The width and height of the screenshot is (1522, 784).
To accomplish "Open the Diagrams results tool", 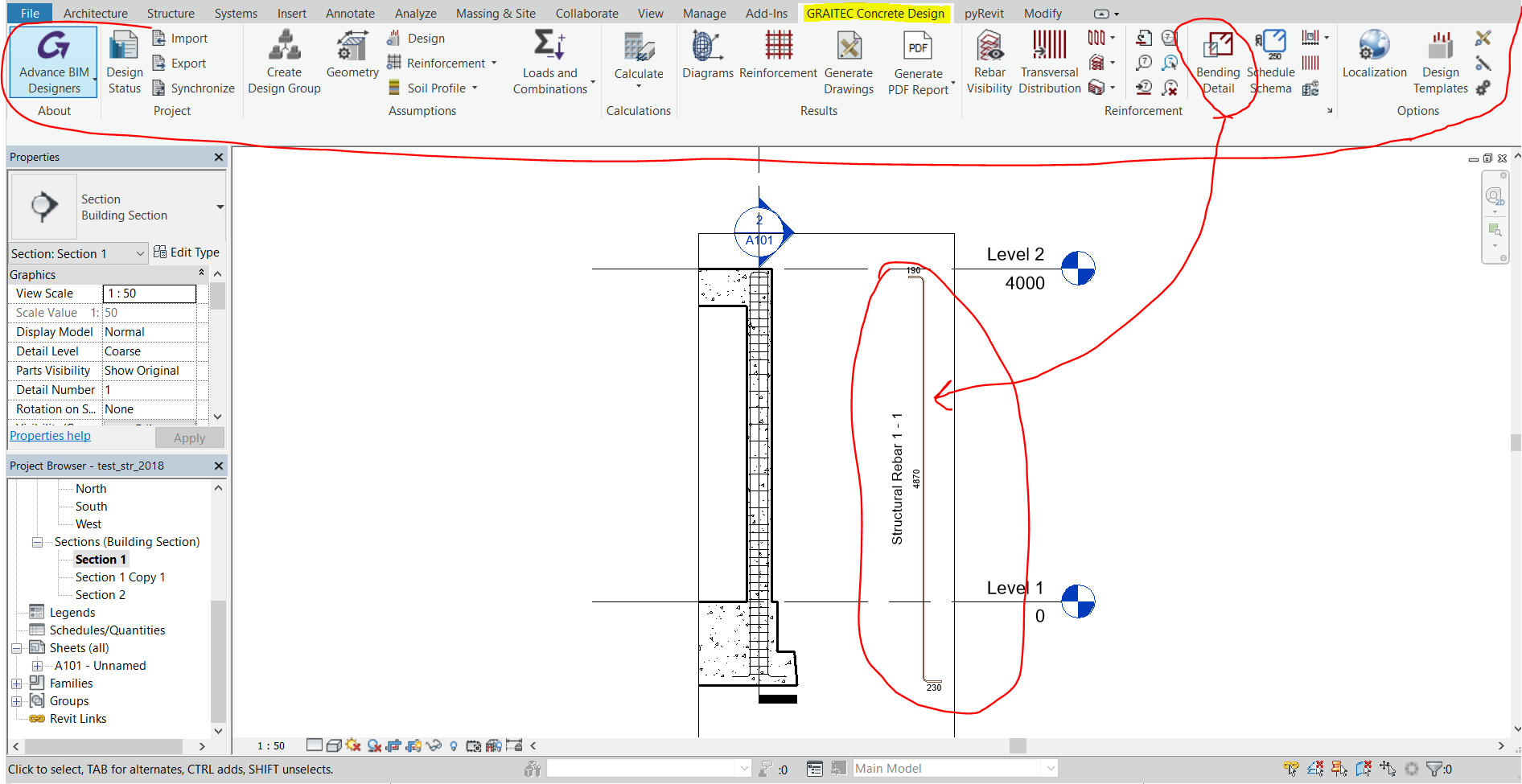I will pyautogui.click(x=707, y=48).
